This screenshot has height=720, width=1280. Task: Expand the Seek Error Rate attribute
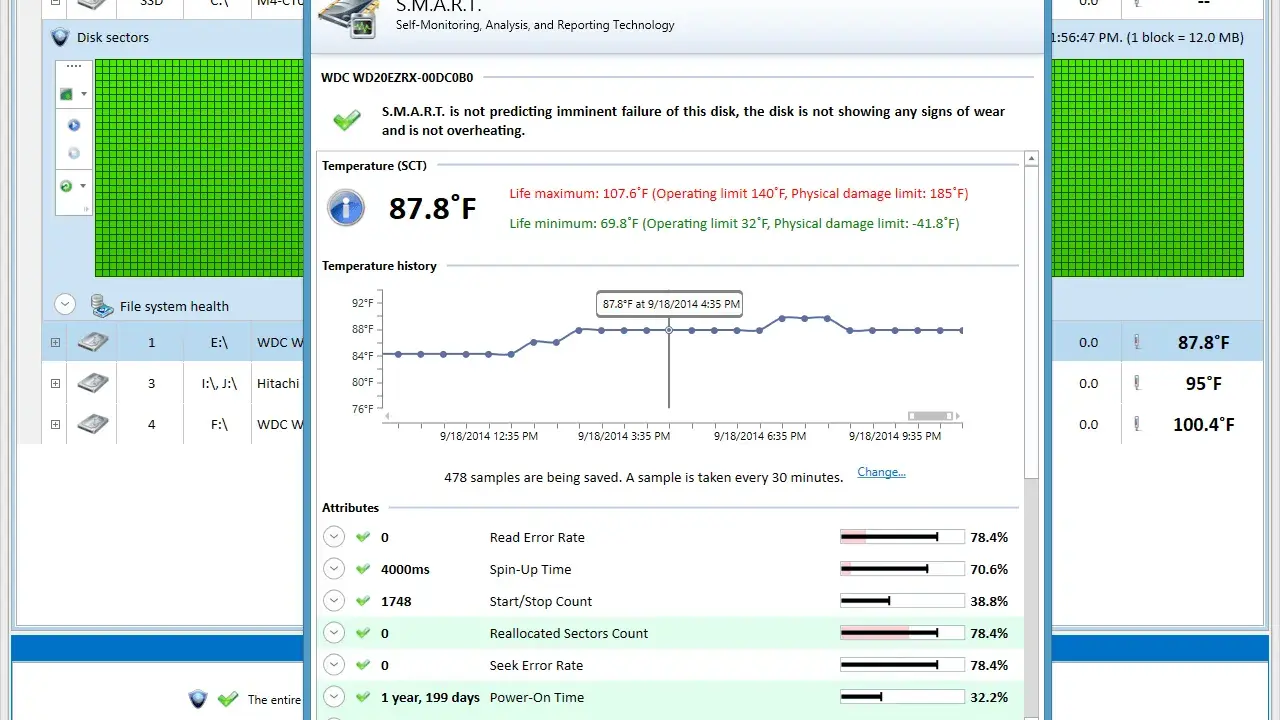pyautogui.click(x=334, y=665)
